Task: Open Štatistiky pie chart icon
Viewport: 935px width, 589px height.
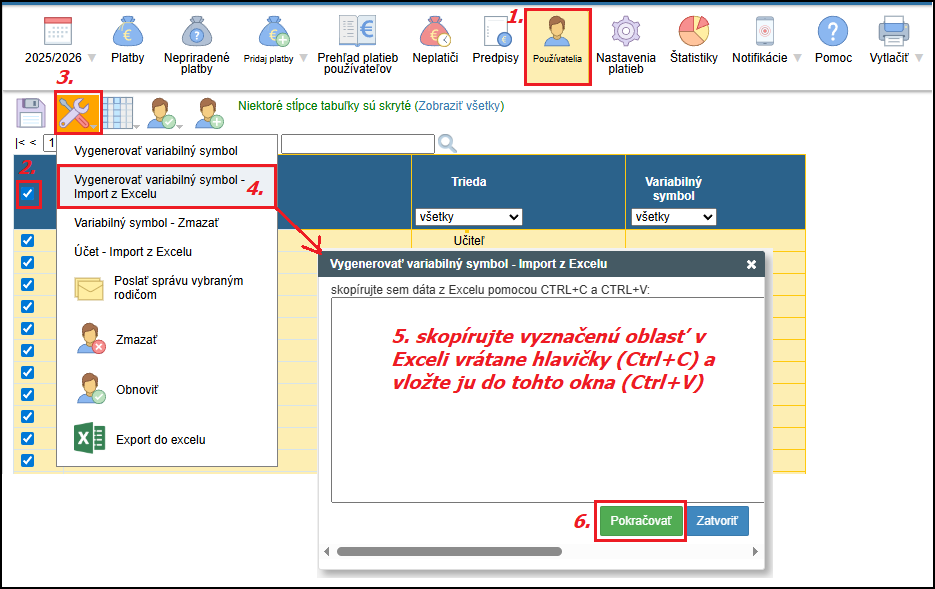Action: pos(693,33)
